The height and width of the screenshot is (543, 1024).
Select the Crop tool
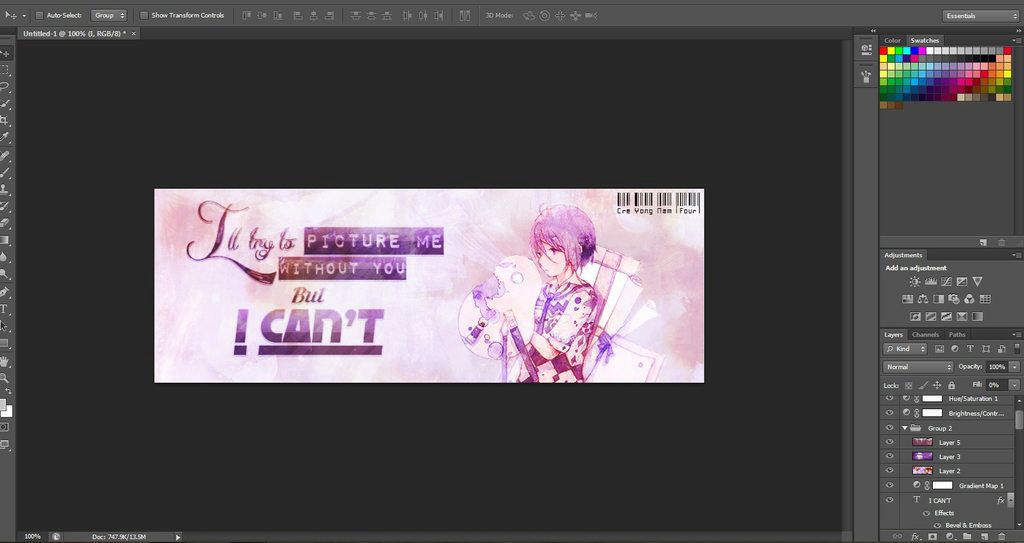point(4,120)
